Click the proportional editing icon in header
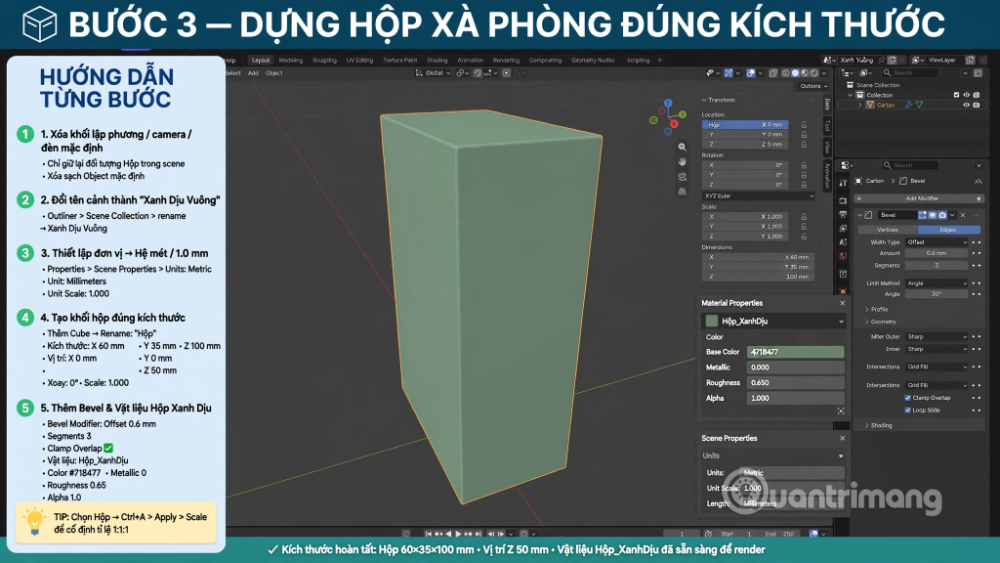This screenshot has width=1000, height=563. coord(506,73)
